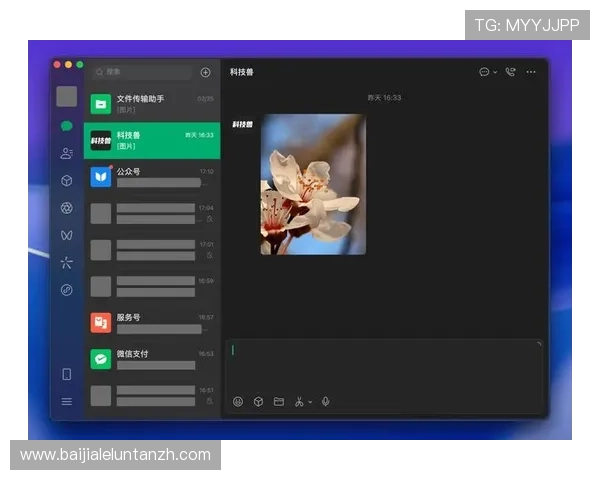Open the 公众号 entry in the chat list

pyautogui.click(x=152, y=177)
